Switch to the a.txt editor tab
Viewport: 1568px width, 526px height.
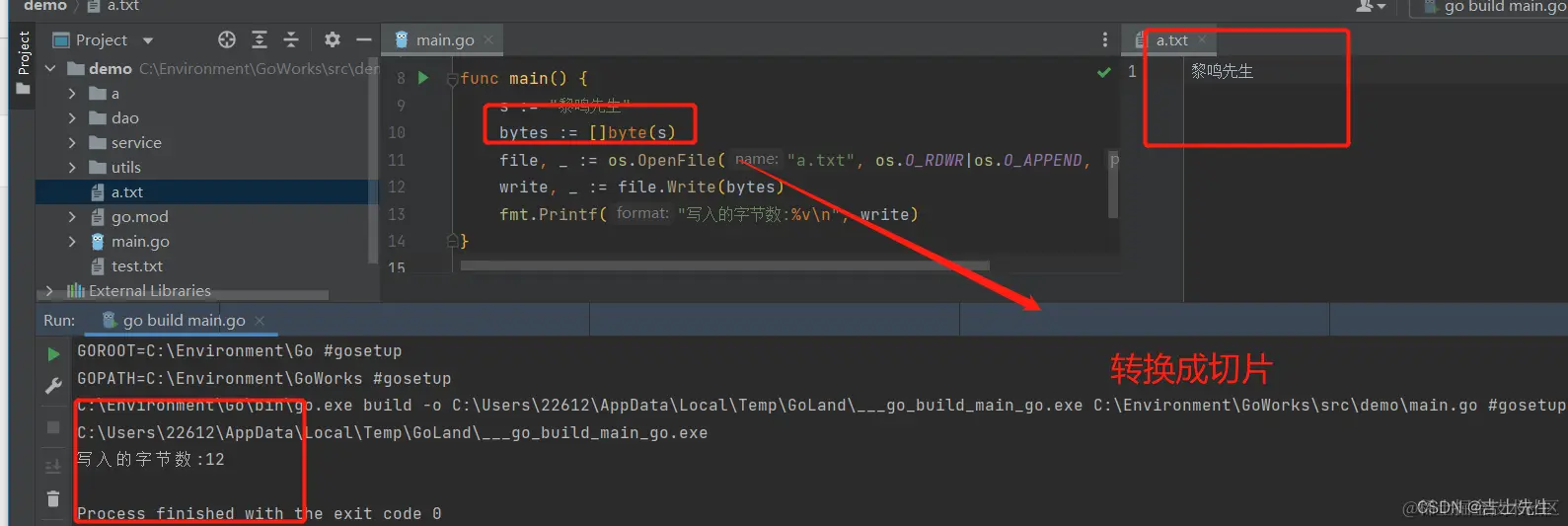click(1171, 40)
